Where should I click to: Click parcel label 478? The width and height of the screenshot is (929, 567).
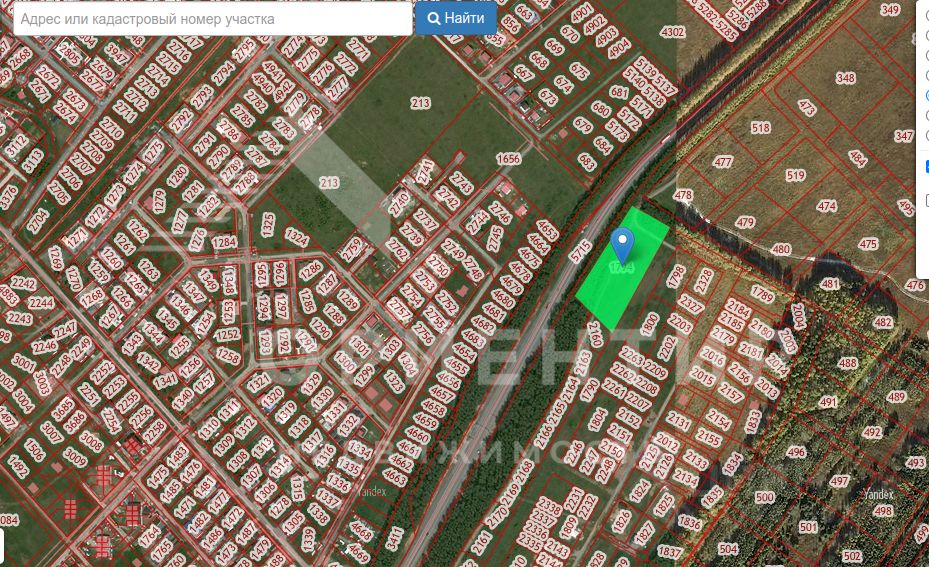pos(683,195)
